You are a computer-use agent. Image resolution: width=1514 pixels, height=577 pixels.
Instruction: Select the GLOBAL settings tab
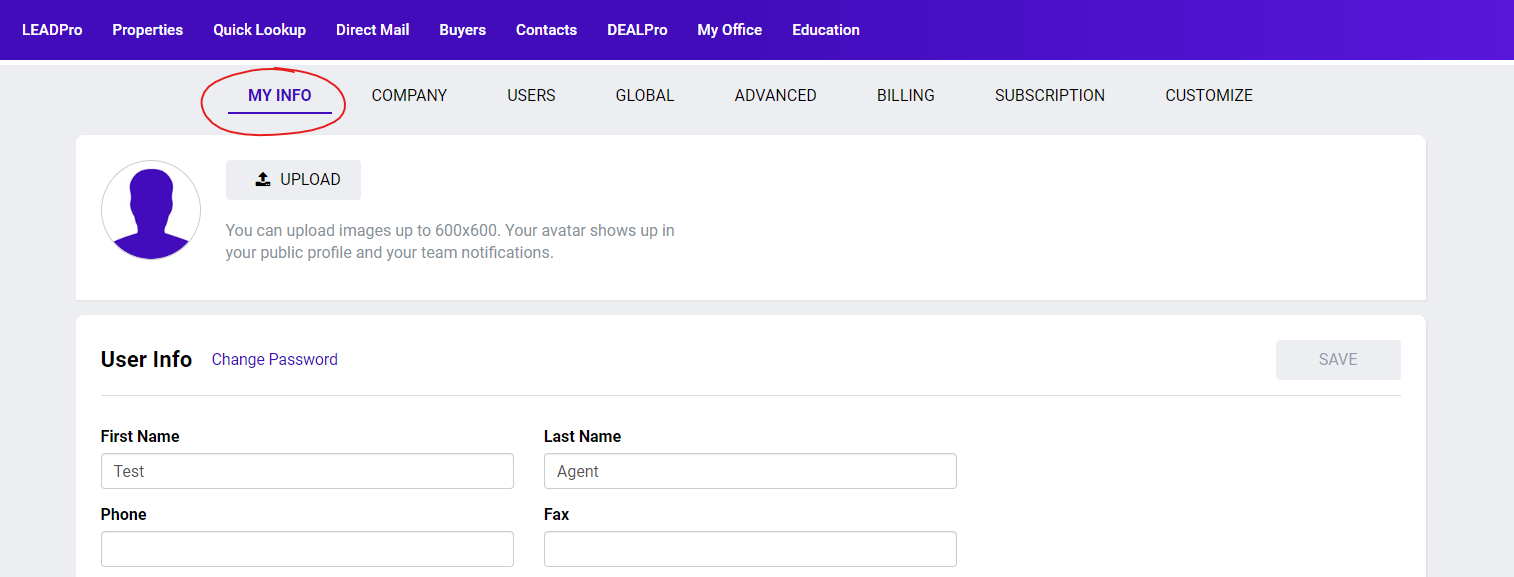[x=645, y=95]
